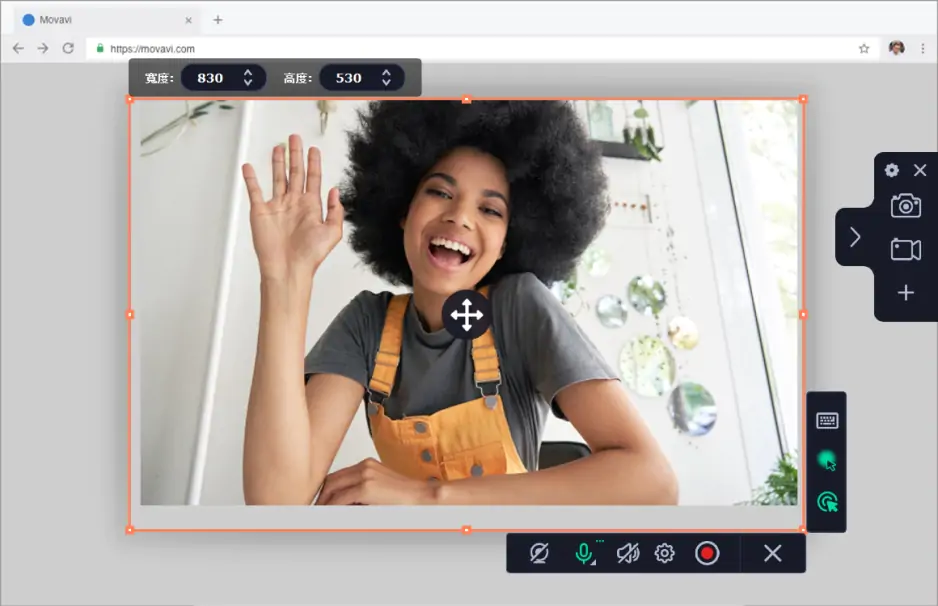Screen dimensions: 938x606
Task: Click the right-middle edge handle of capture frame
Action: coord(803,315)
